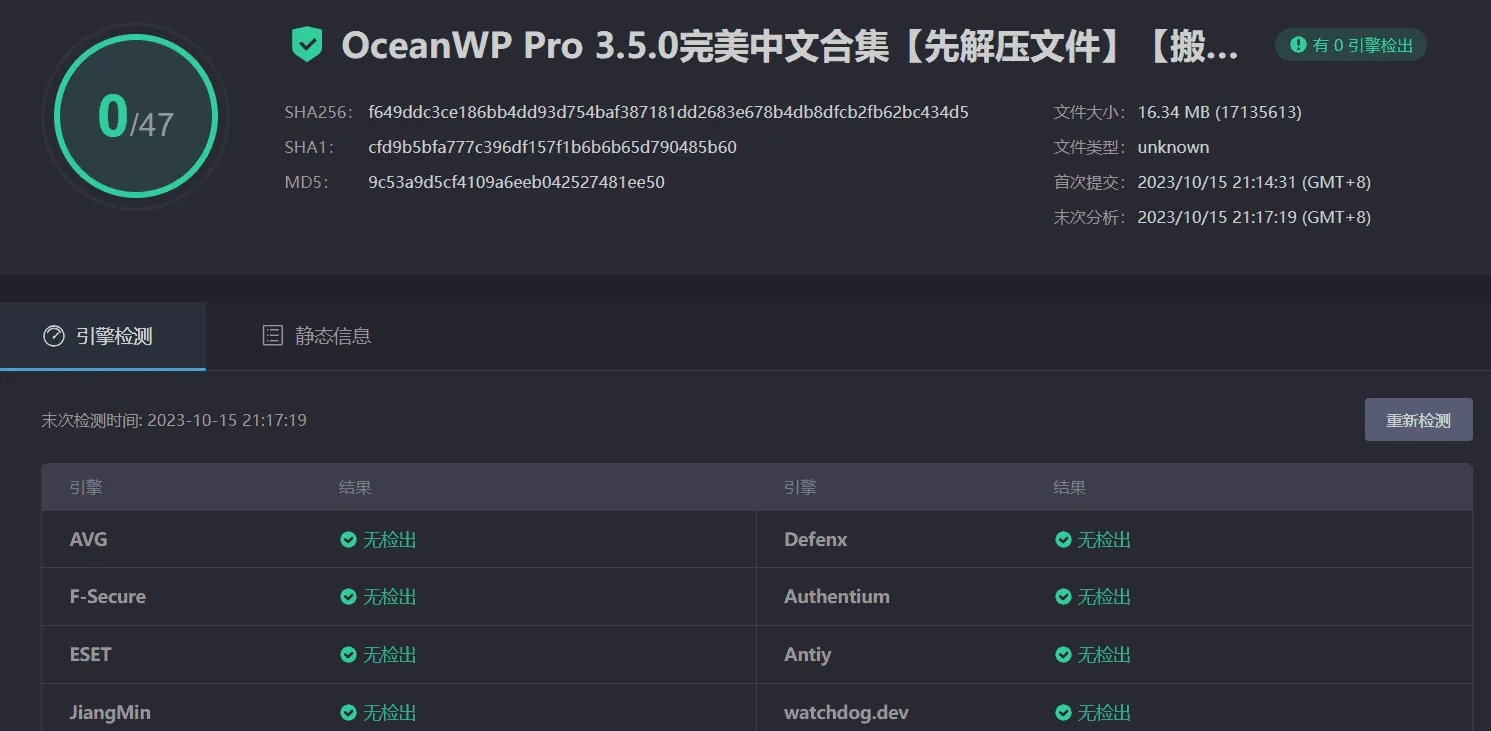Viewport: 1491px width, 731px height.
Task: Click the 无检出 result text for Antiy
Action: point(1104,655)
